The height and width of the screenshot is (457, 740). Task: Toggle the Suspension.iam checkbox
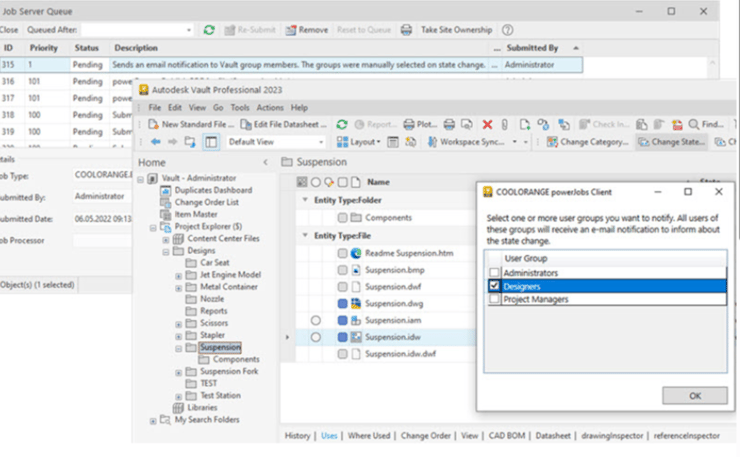coord(343,321)
